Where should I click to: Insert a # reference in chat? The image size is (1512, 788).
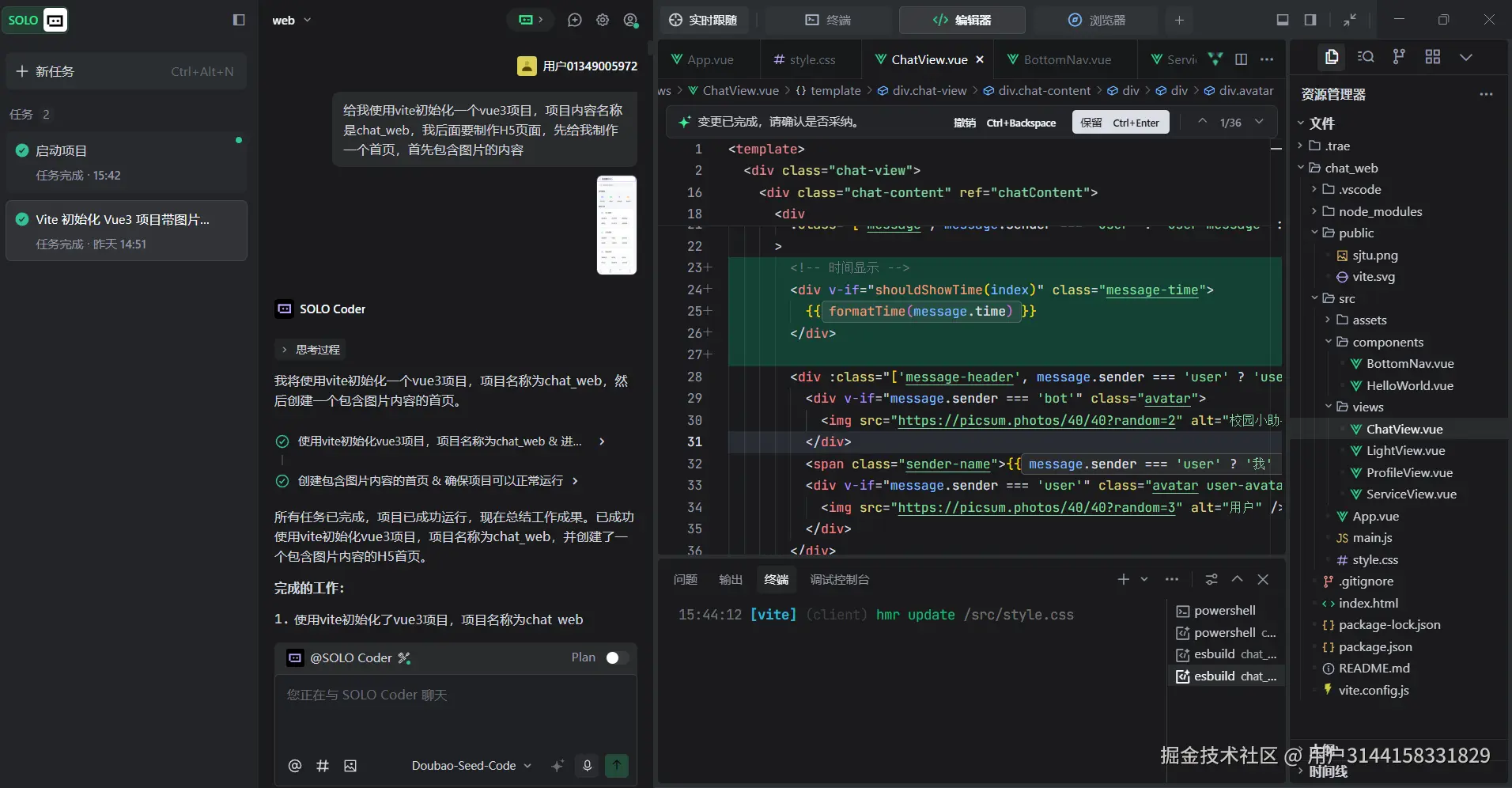pos(323,766)
